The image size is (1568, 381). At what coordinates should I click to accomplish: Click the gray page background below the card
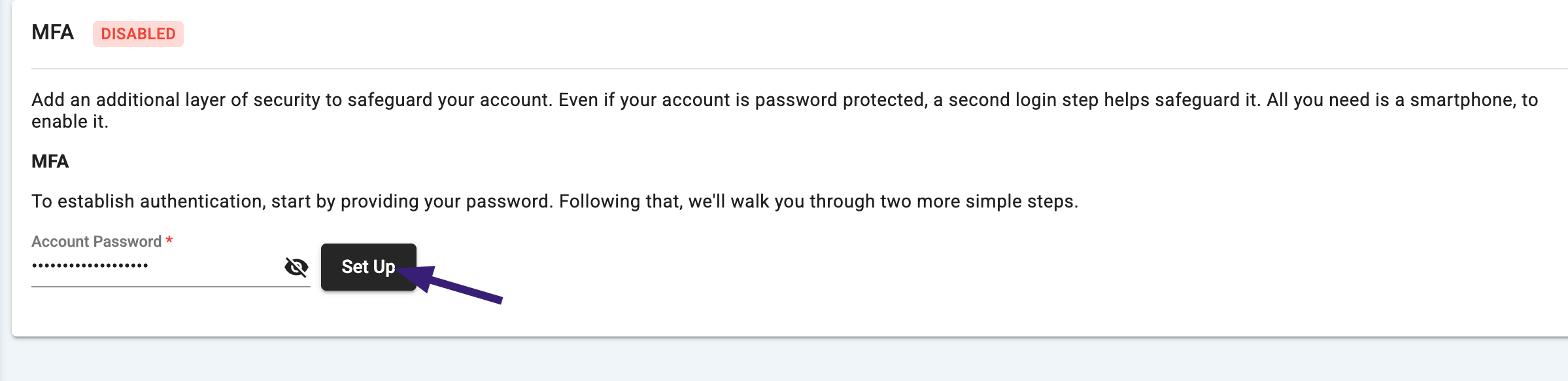785,361
